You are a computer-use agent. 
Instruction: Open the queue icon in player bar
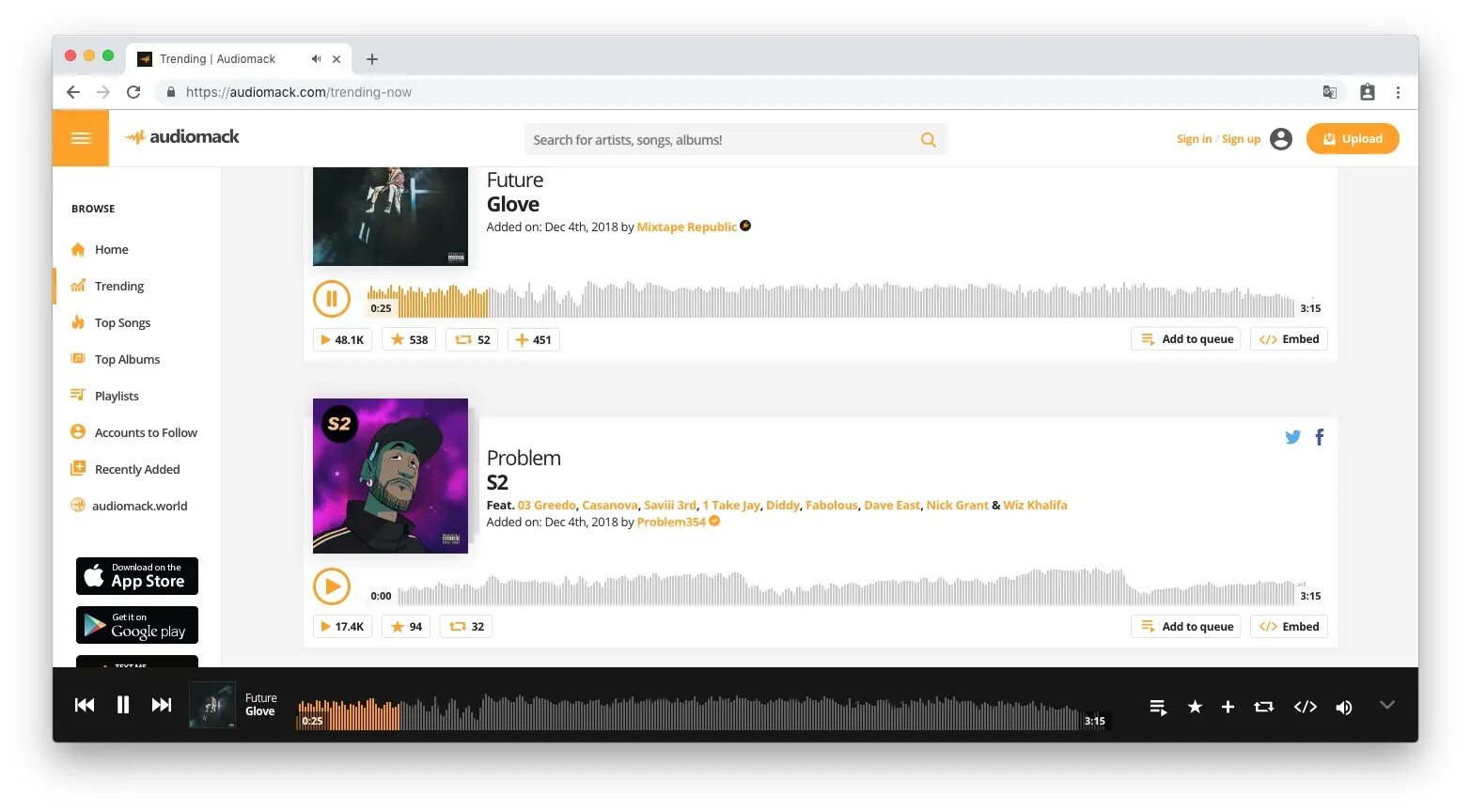1159,707
